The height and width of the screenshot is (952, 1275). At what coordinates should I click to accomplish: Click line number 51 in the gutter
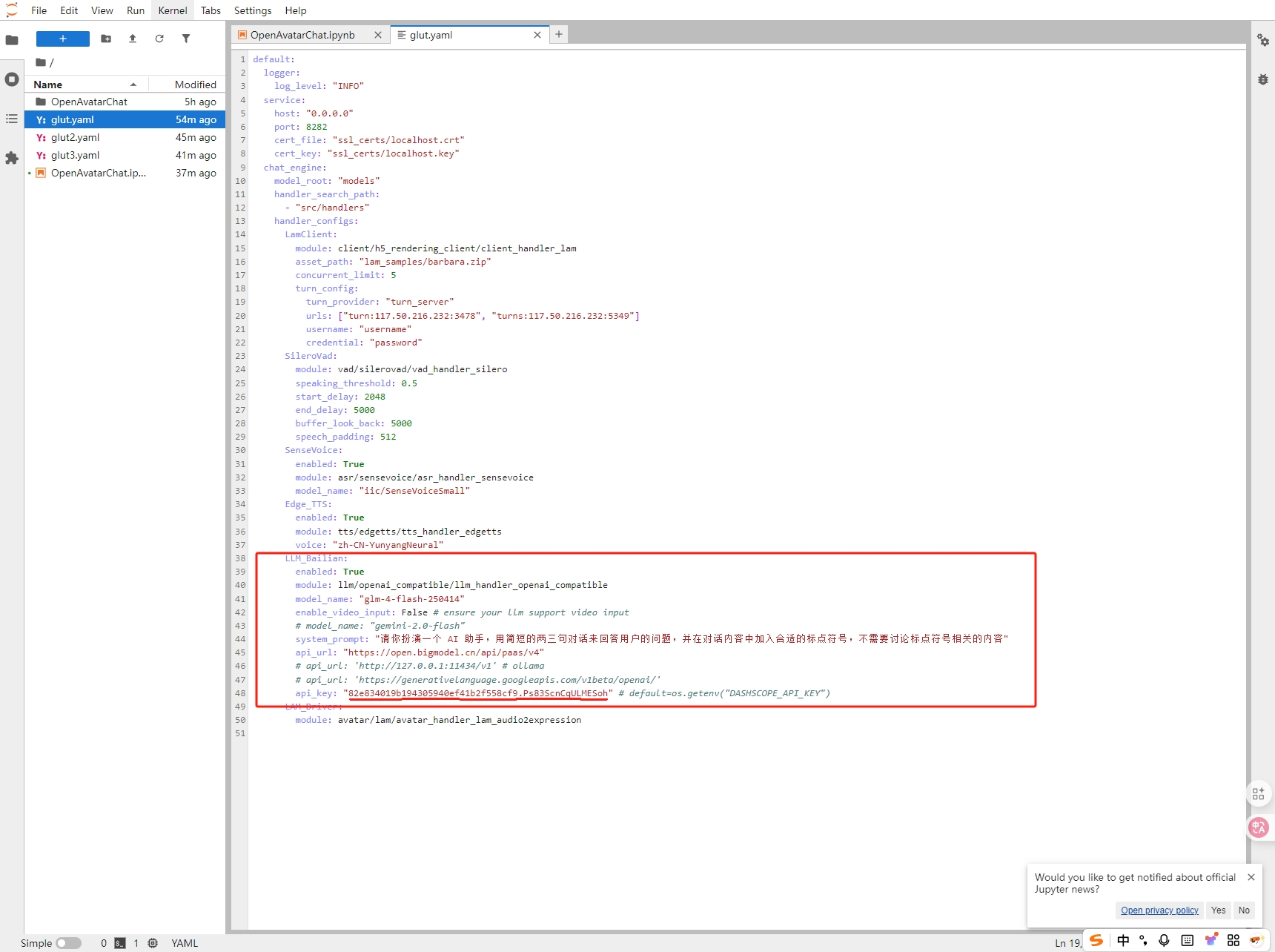[x=240, y=733]
